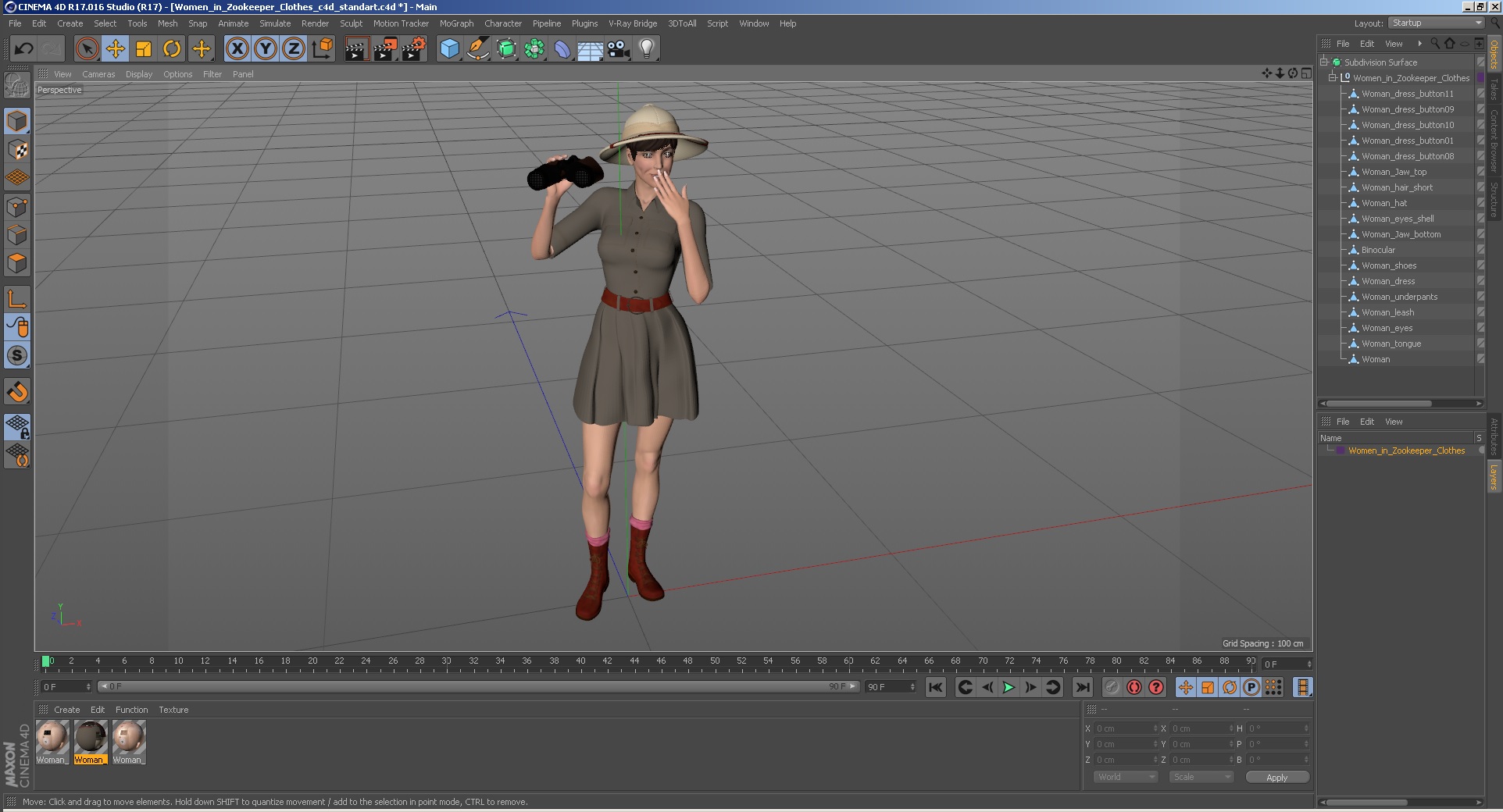
Task: Open the Character menu
Action: pyautogui.click(x=503, y=23)
